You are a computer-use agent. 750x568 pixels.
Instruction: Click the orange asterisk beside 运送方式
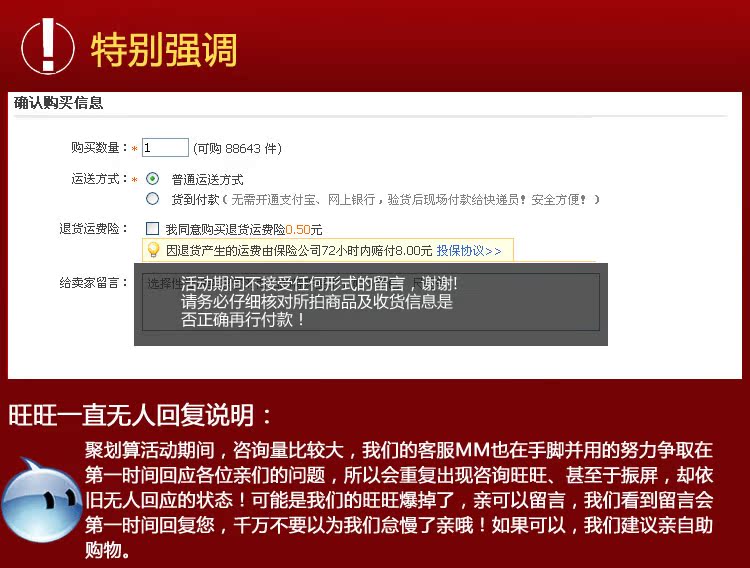[135, 179]
